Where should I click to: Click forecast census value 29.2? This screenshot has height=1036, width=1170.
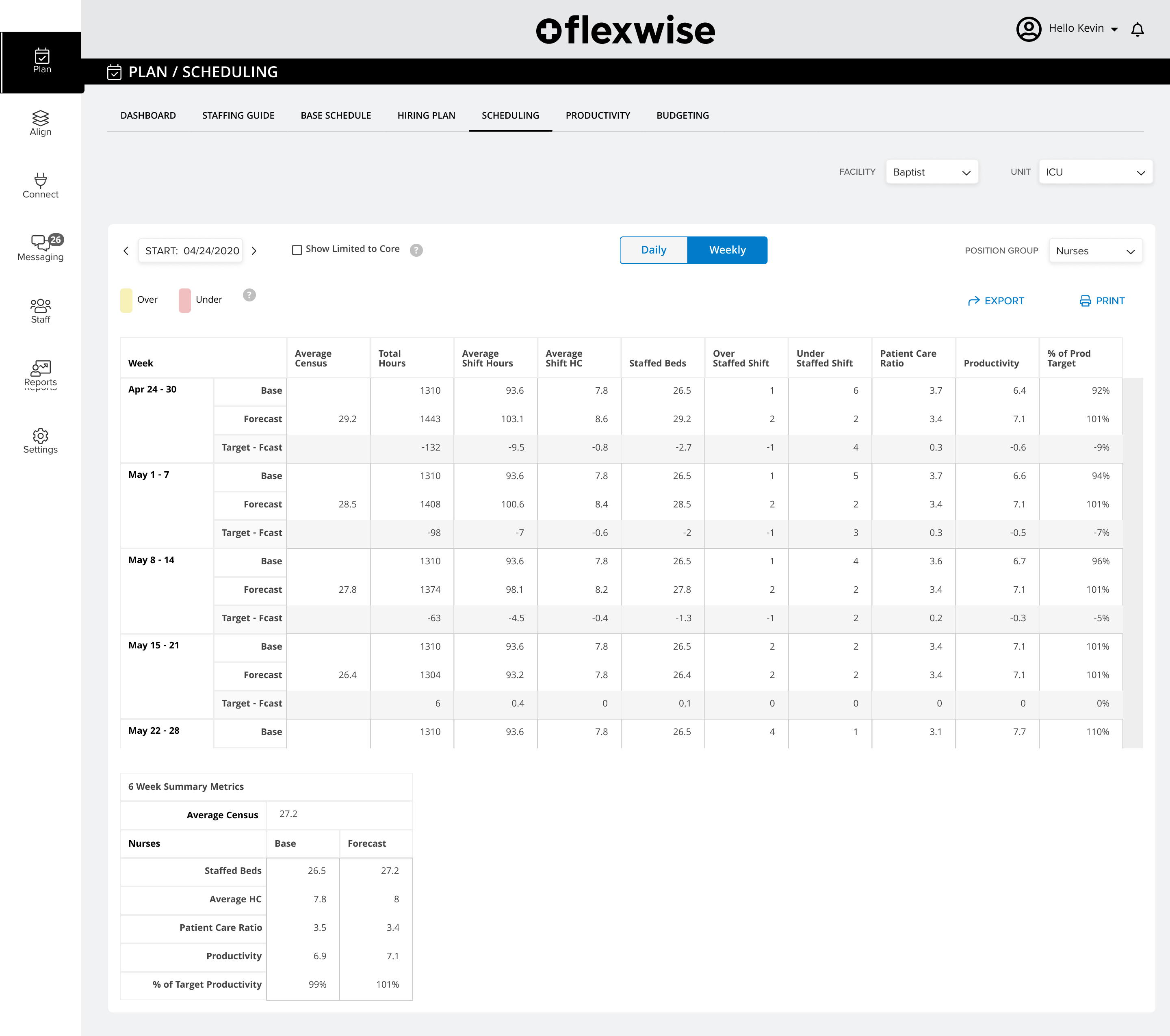(x=347, y=419)
